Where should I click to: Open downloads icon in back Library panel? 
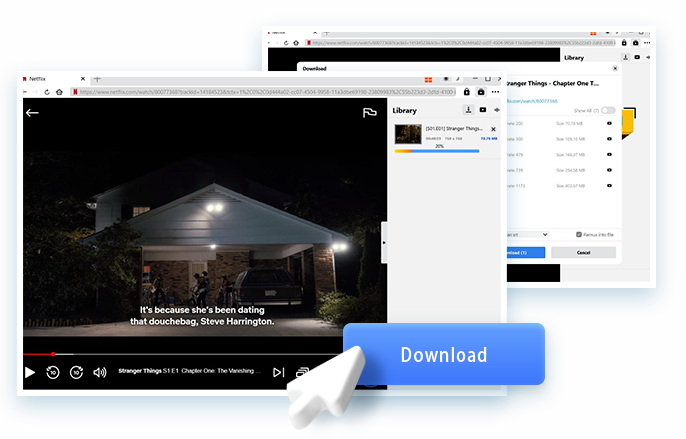[626, 57]
